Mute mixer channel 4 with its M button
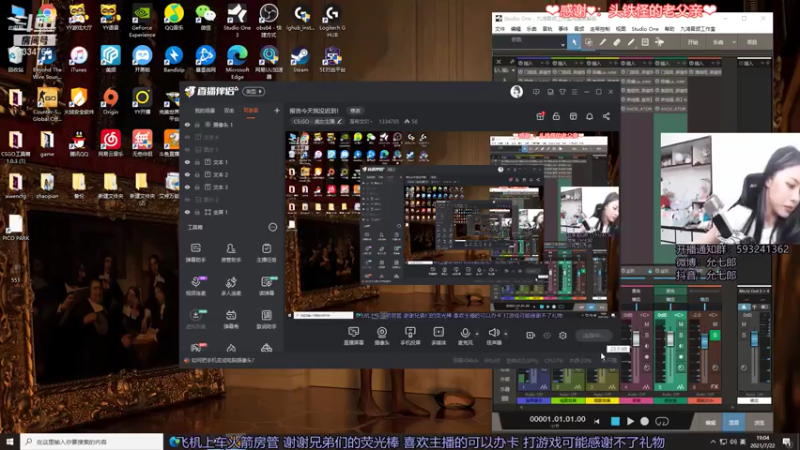Image resolution: width=800 pixels, height=450 pixels. coord(646,324)
